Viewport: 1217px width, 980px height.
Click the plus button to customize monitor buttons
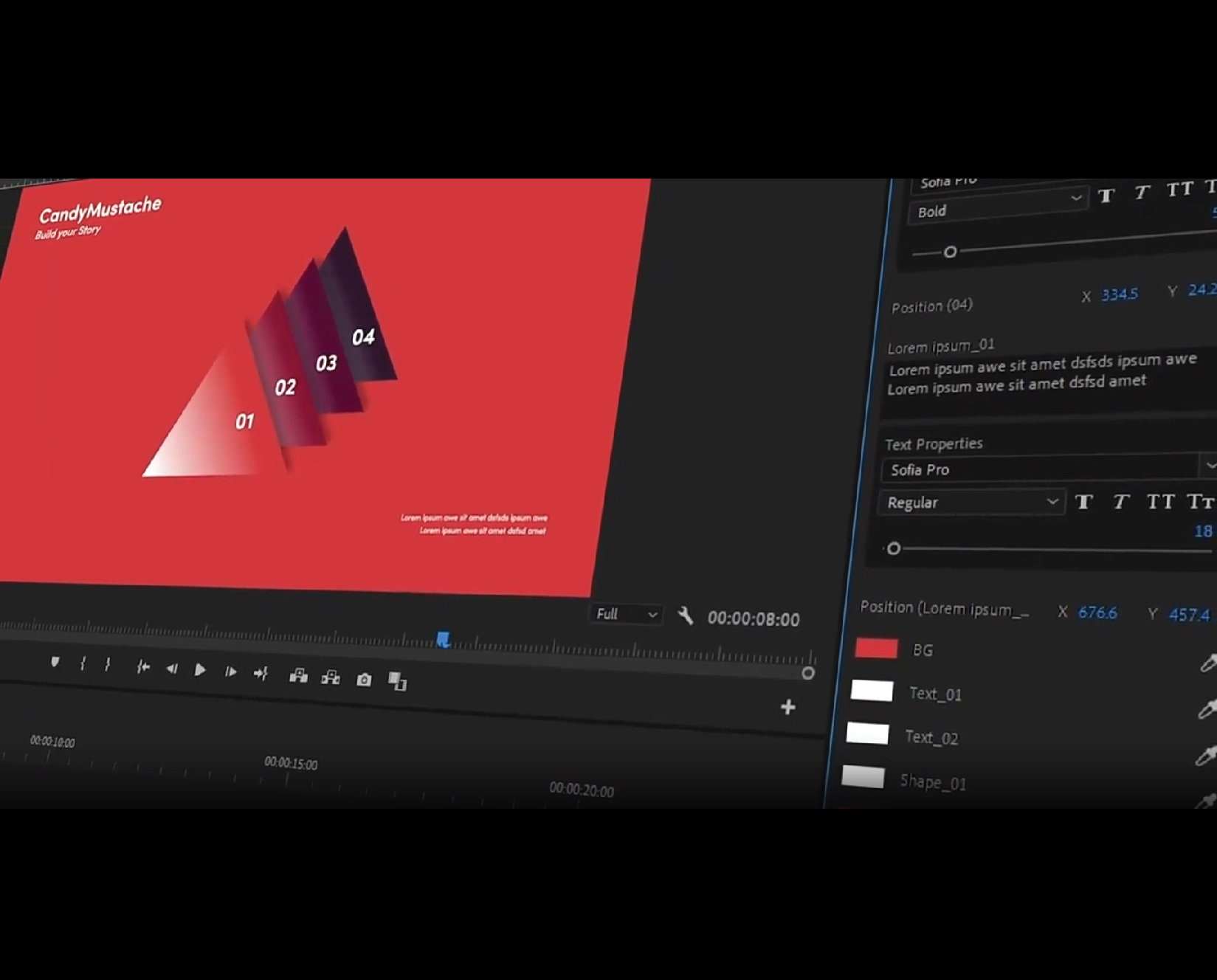pyautogui.click(x=787, y=708)
